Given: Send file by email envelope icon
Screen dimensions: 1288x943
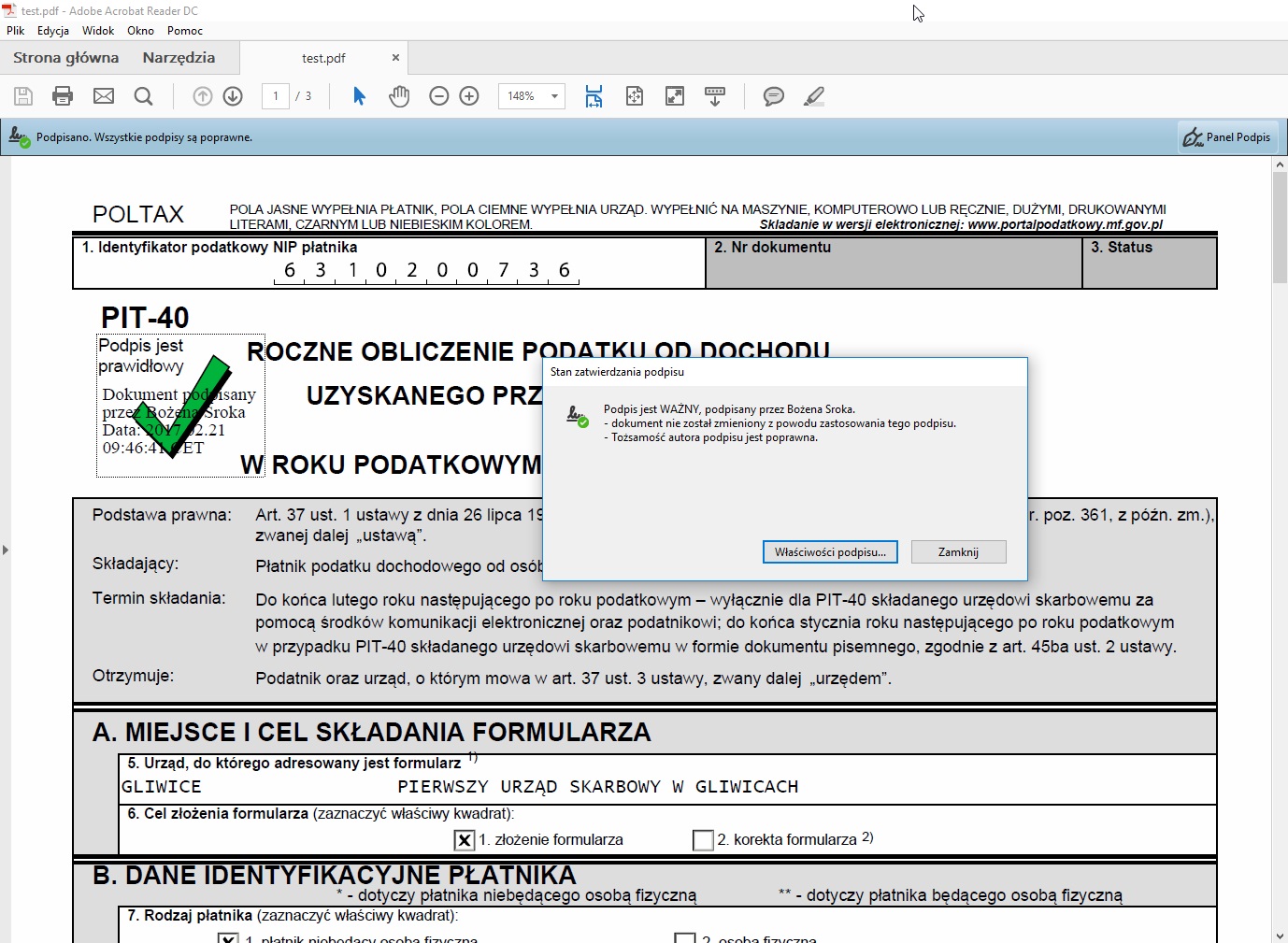Looking at the screenshot, I should tap(104, 95).
